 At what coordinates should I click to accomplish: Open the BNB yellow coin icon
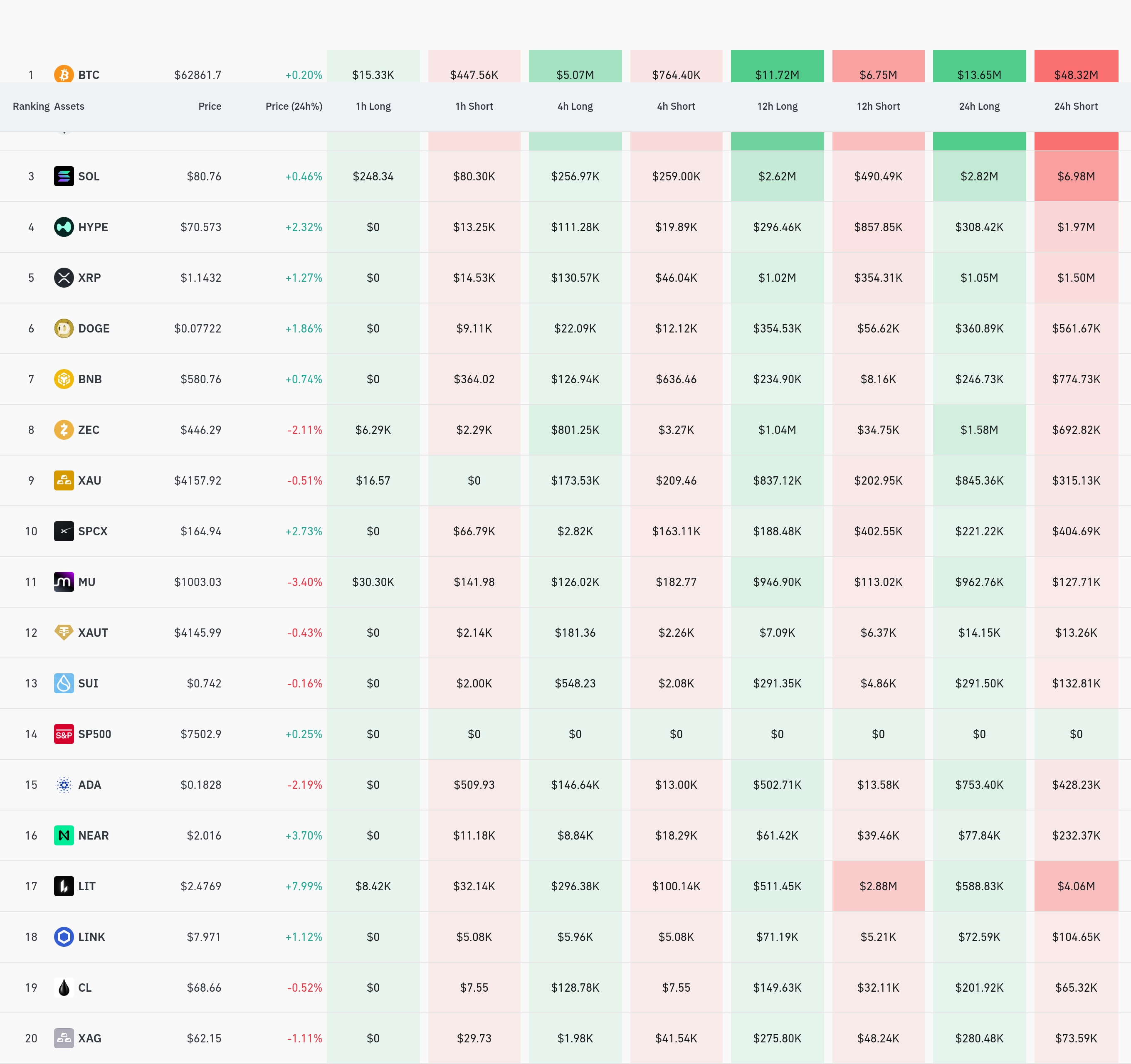64,379
